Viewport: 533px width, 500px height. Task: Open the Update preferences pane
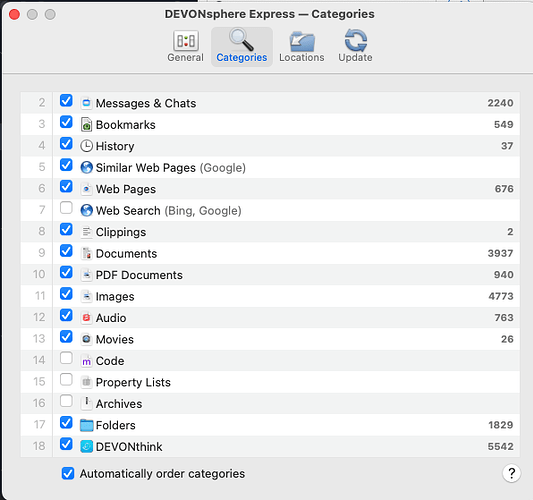pos(355,47)
